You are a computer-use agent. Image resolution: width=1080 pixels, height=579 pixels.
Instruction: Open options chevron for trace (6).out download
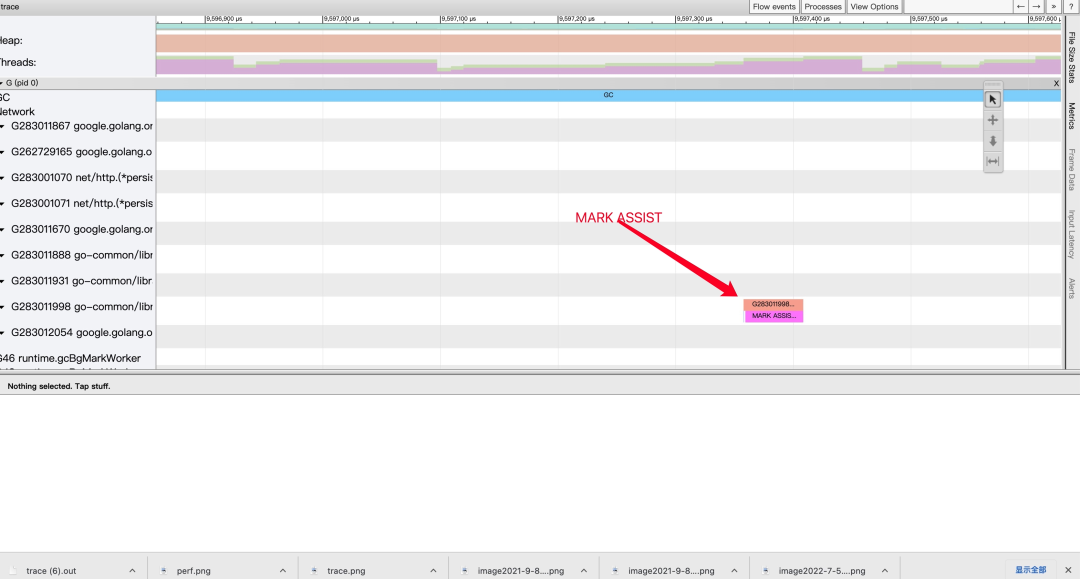132,571
